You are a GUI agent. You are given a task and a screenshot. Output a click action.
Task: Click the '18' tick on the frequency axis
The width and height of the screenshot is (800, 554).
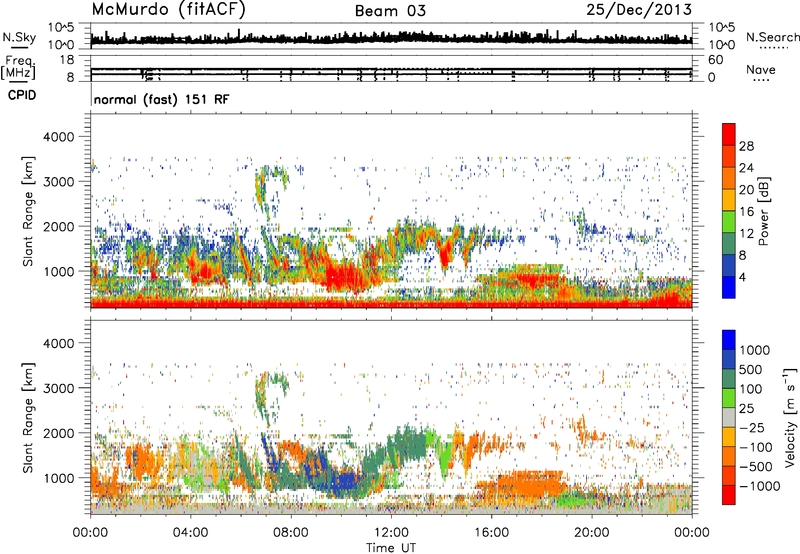(67, 60)
